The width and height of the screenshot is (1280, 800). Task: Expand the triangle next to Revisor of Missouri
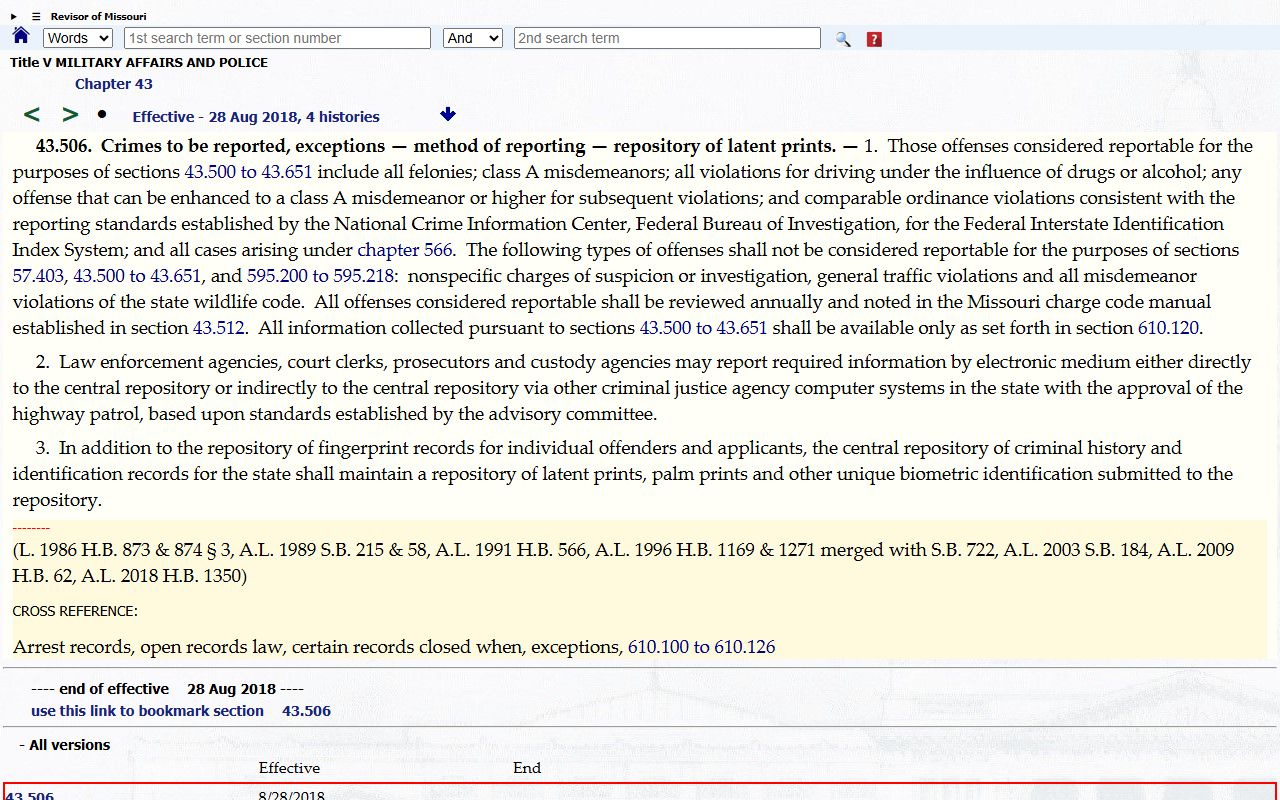(x=14, y=16)
